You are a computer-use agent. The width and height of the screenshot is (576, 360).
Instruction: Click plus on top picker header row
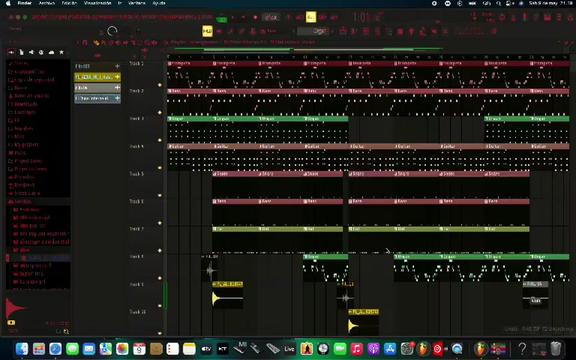click(x=117, y=66)
